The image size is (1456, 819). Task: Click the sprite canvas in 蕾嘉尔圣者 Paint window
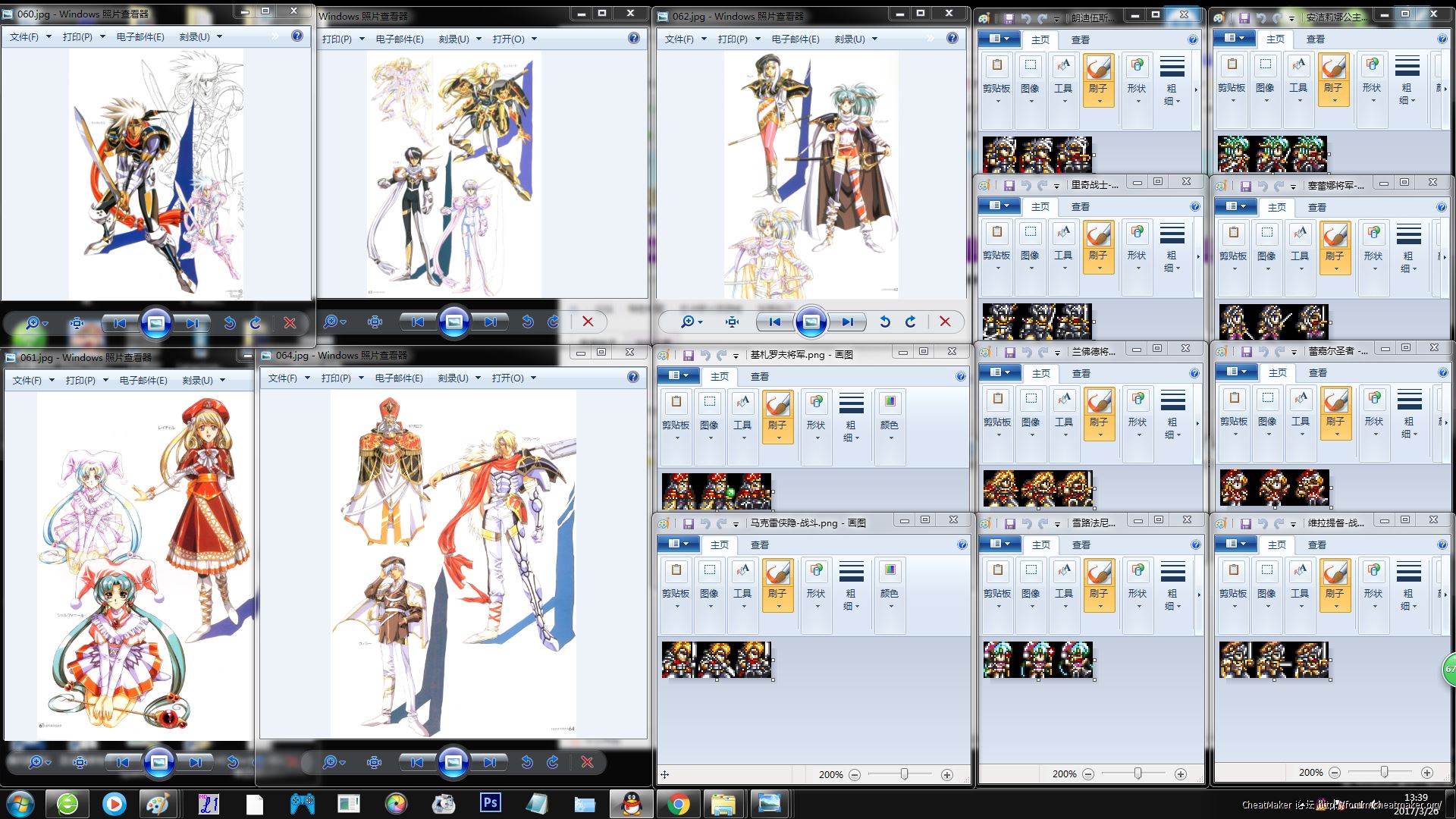(1274, 488)
